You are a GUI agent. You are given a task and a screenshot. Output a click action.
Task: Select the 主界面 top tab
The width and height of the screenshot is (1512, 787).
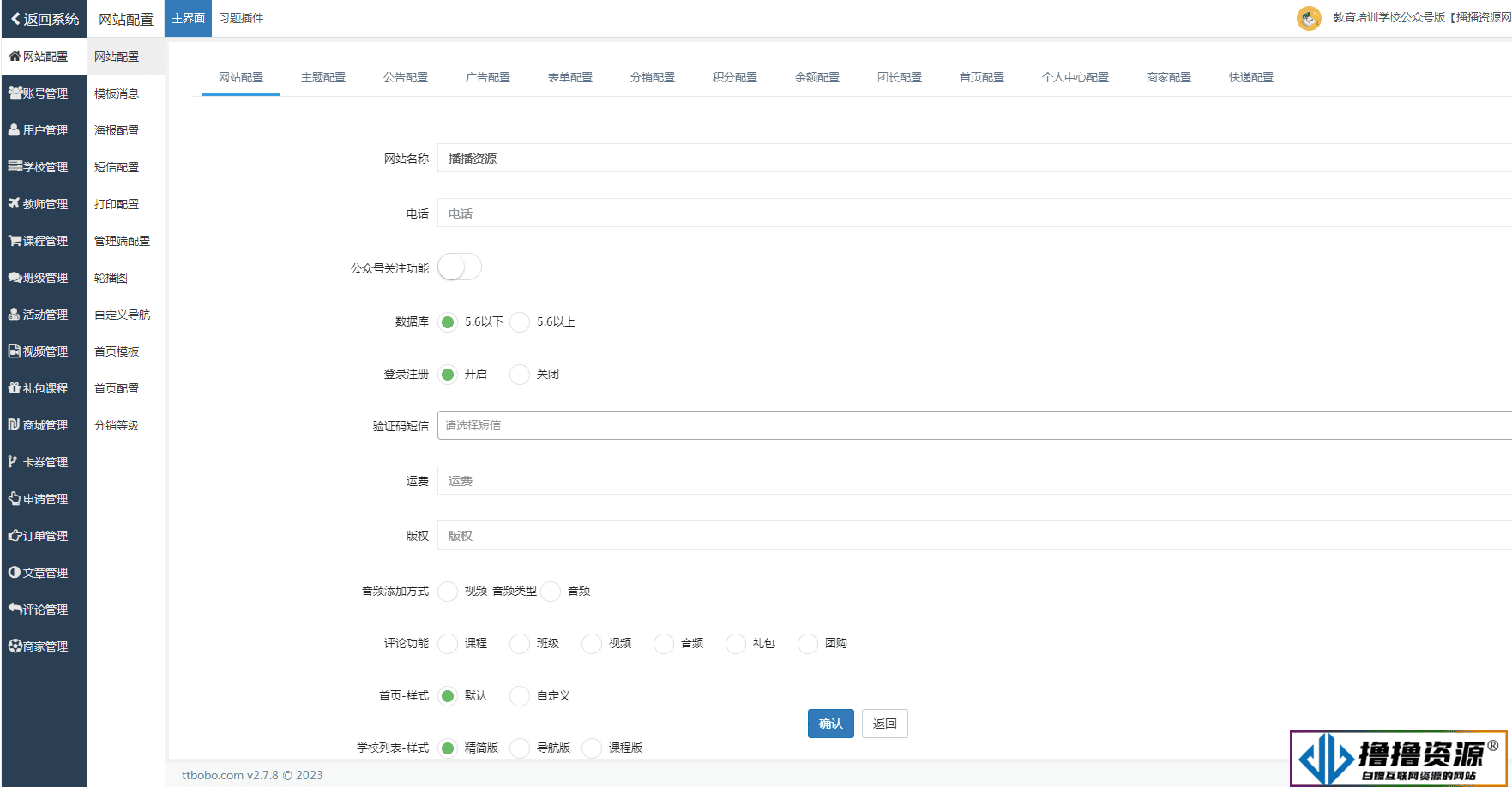click(x=188, y=18)
